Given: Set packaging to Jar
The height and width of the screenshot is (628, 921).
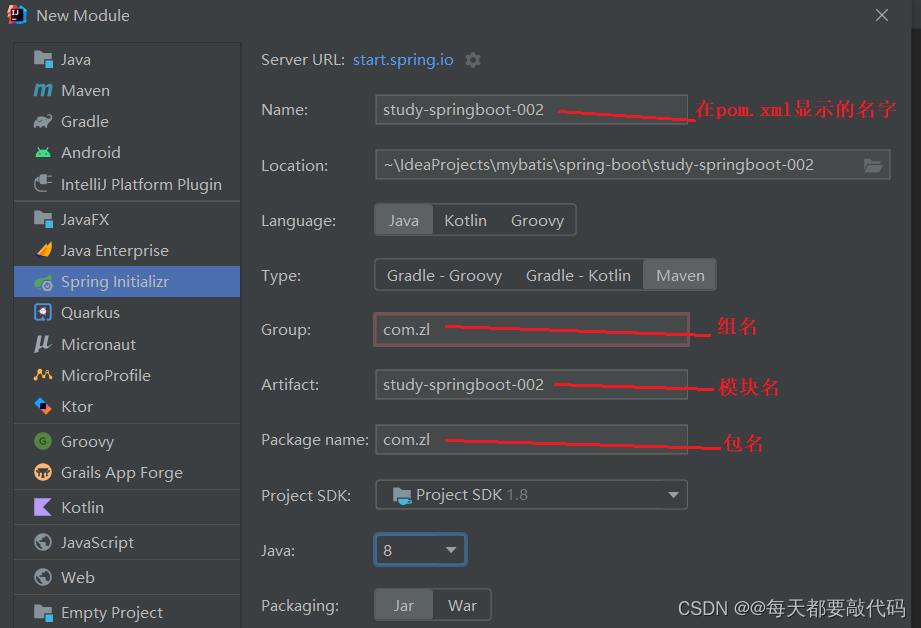Looking at the screenshot, I should 404,605.
